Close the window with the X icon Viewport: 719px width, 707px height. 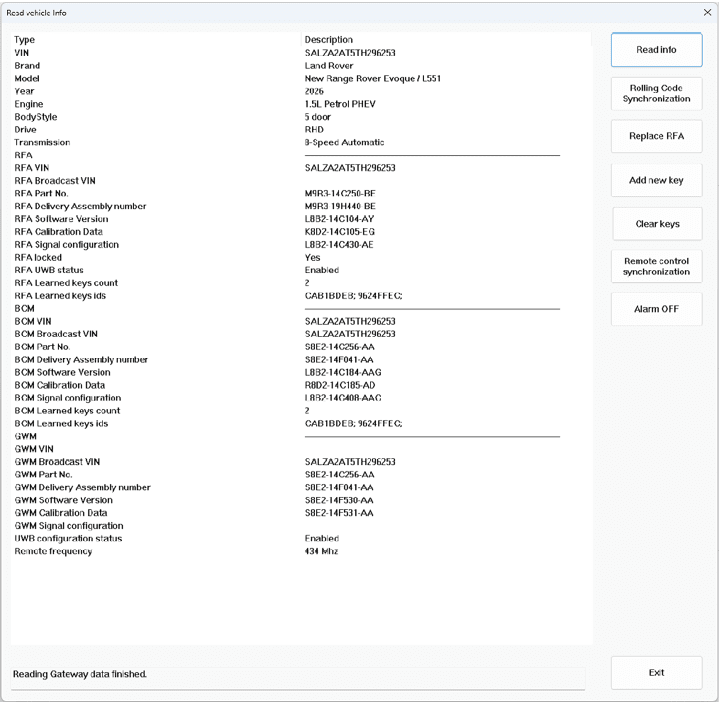coord(707,12)
